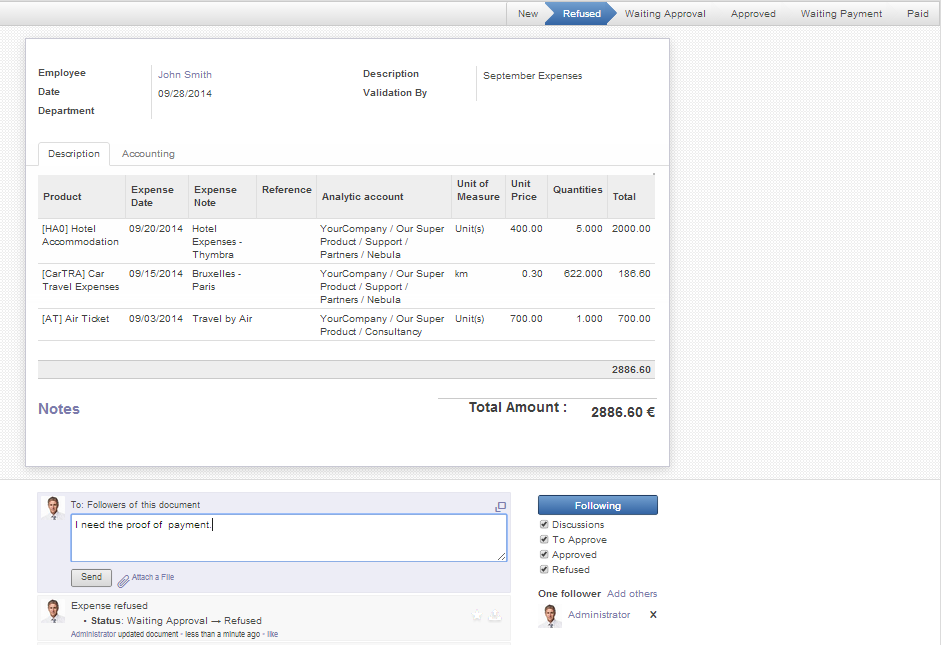
Task: Click the Bruxelles - Paris expense note
Action: point(216,280)
